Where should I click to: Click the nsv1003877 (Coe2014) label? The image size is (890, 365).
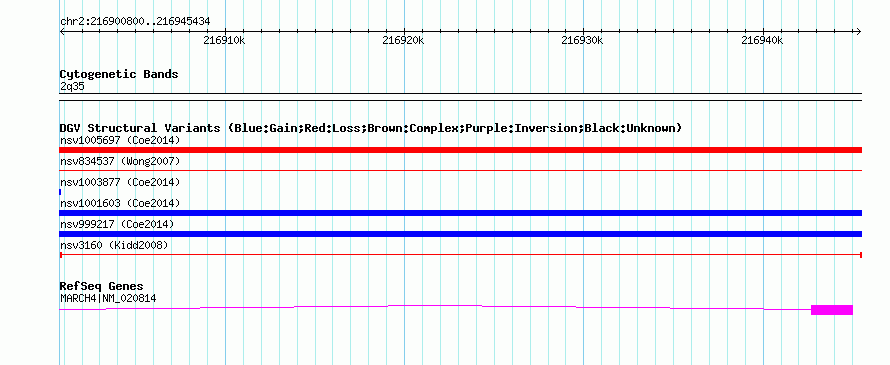coord(120,182)
